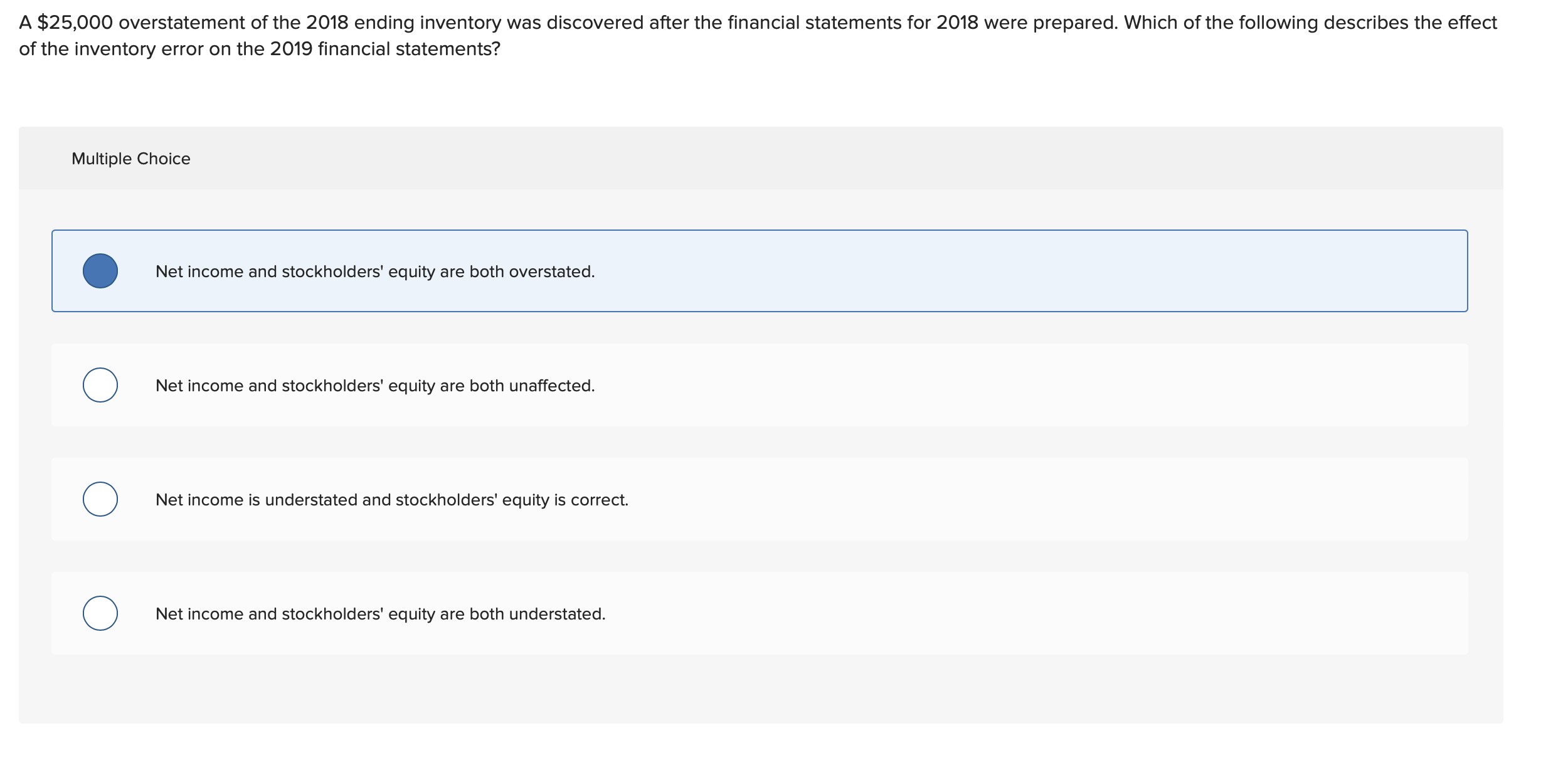Select radio button for 'net income is understated' answer
The image size is (1568, 770).
(x=100, y=499)
